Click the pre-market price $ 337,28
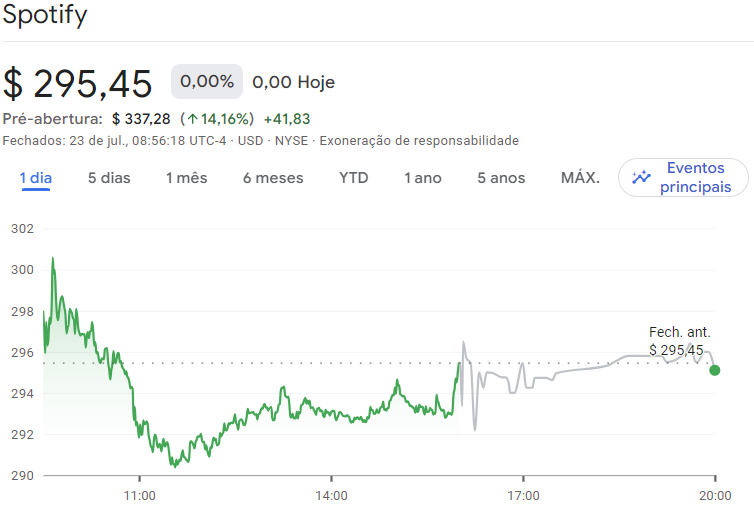Image resolution: width=754 pixels, height=511 pixels. pos(141,119)
